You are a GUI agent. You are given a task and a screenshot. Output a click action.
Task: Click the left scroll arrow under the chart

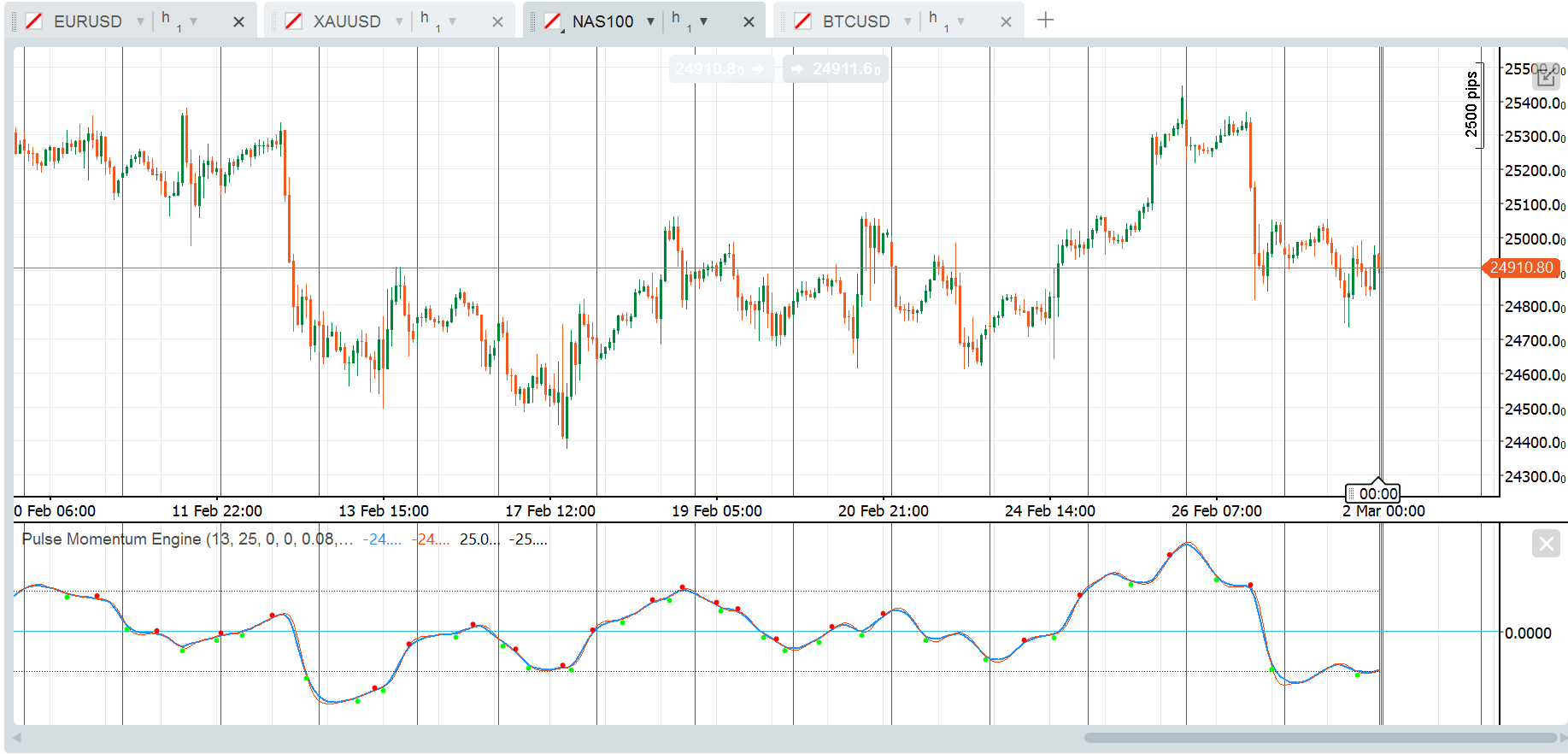[16, 738]
